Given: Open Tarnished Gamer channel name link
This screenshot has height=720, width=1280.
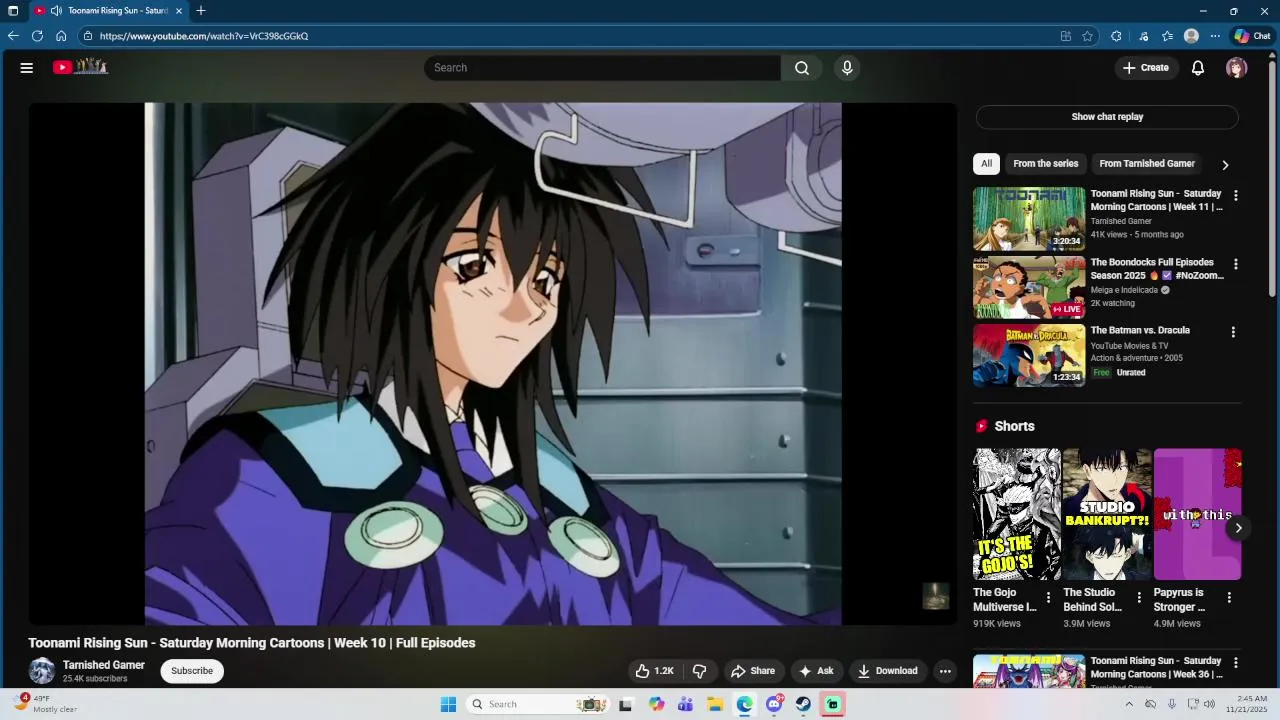Looking at the screenshot, I should click(x=104, y=665).
